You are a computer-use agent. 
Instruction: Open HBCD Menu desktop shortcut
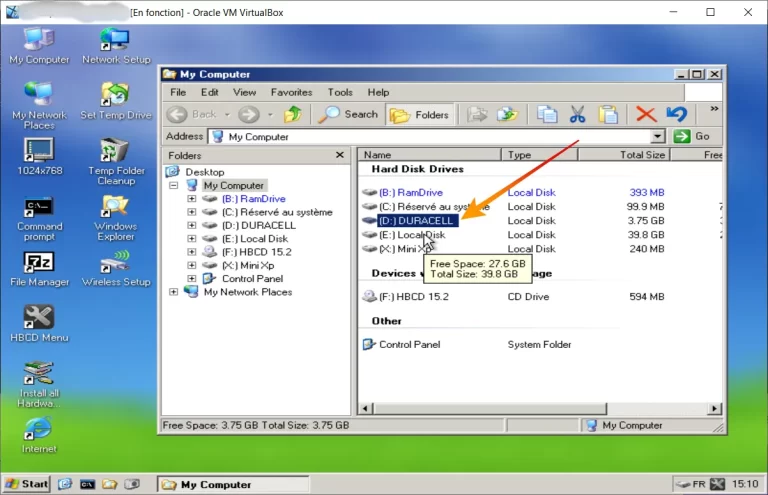coord(39,324)
